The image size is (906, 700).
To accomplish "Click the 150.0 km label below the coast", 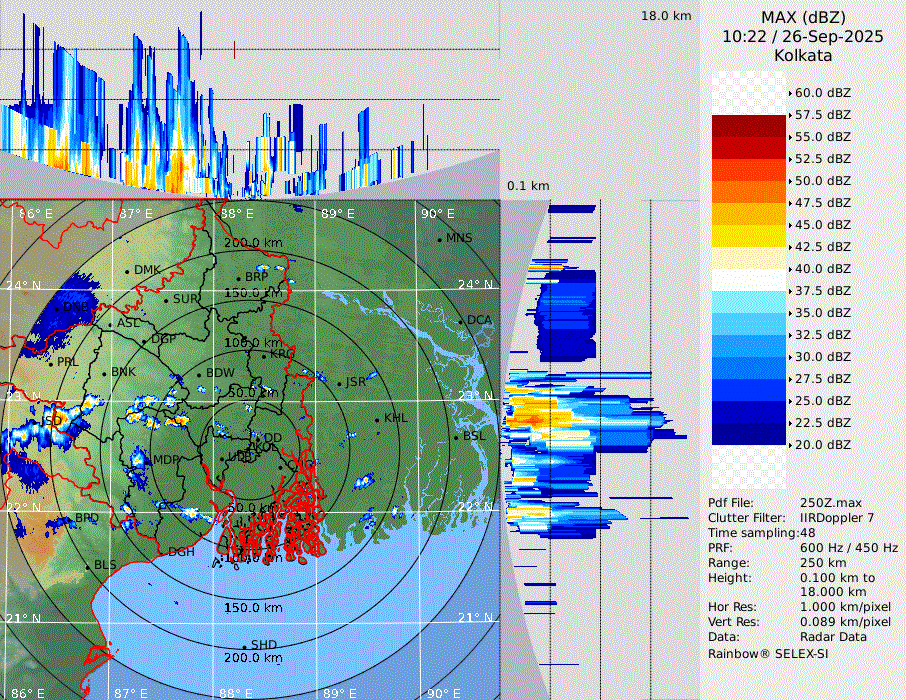I will pos(253,608).
